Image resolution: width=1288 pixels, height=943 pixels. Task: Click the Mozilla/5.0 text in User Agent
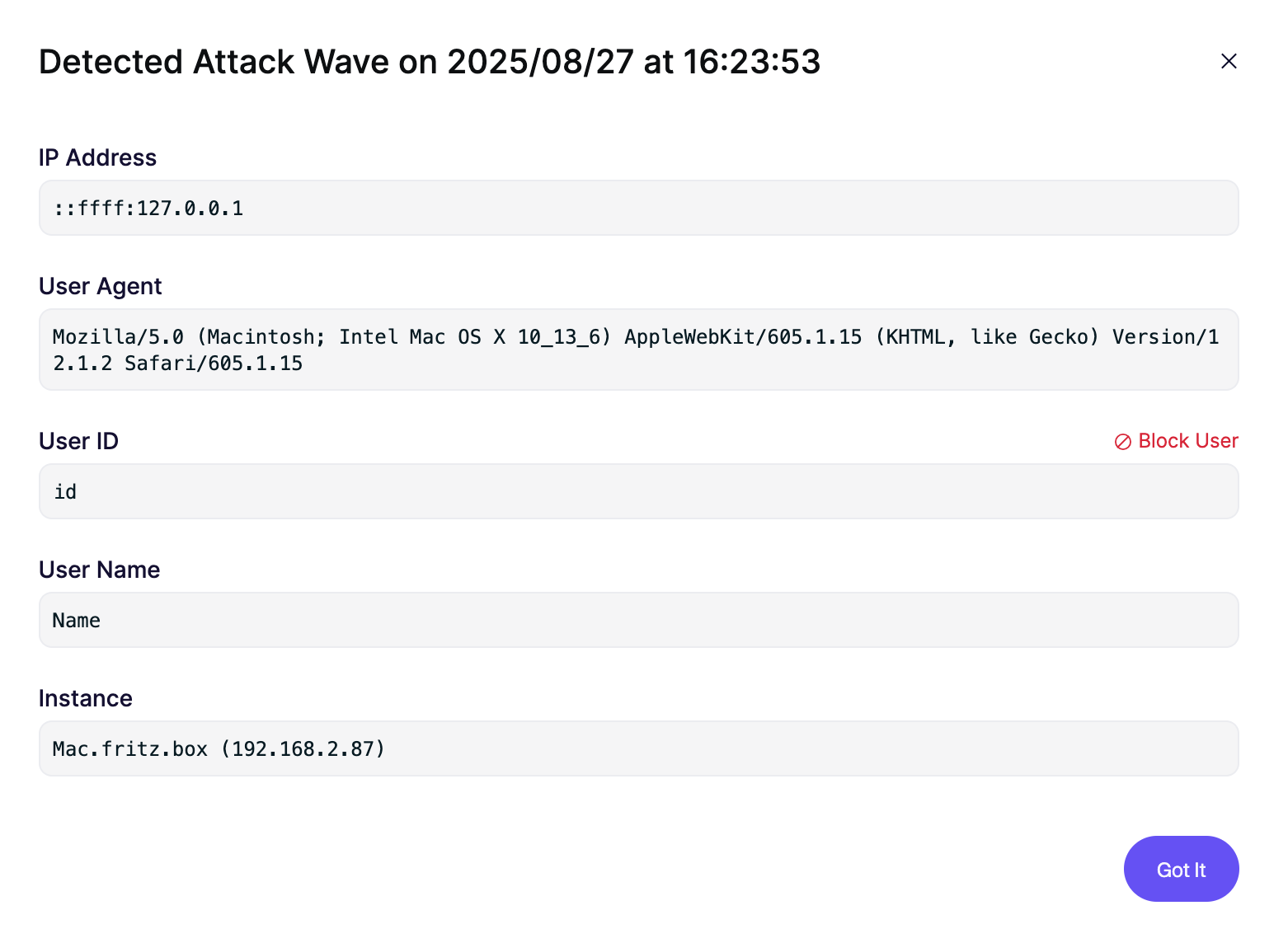click(x=118, y=336)
